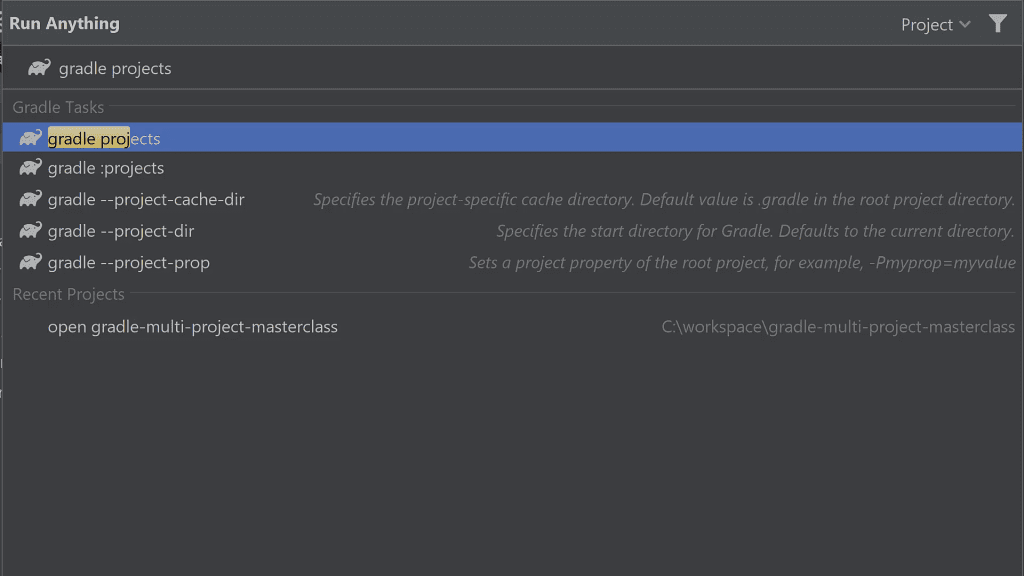
Task: Open gradle-multi-project-masterclass recent project
Action: tap(193, 326)
